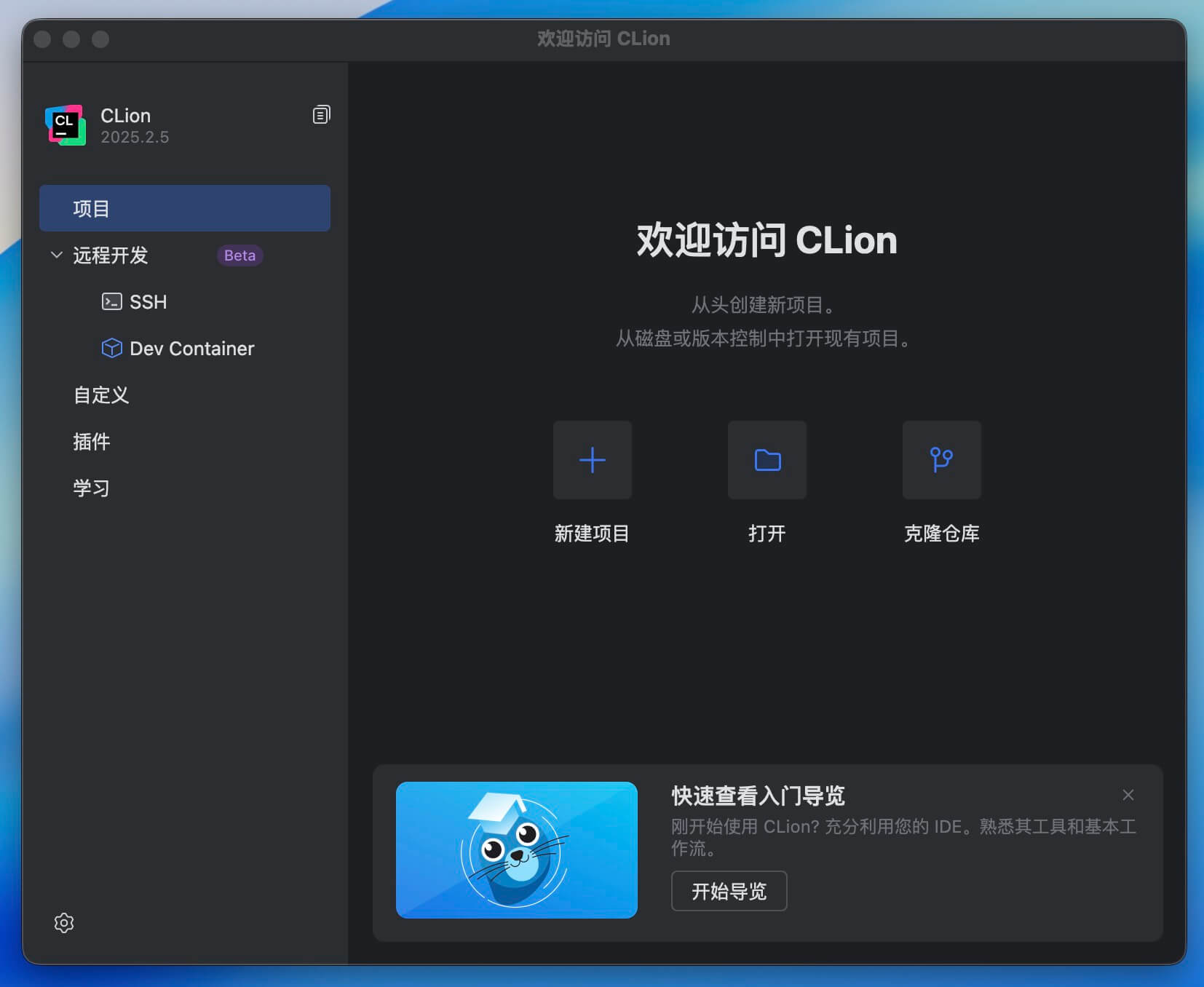Screen dimensions: 1204x987
Task: Click the Clone Repository branch icon
Action: [x=941, y=460]
